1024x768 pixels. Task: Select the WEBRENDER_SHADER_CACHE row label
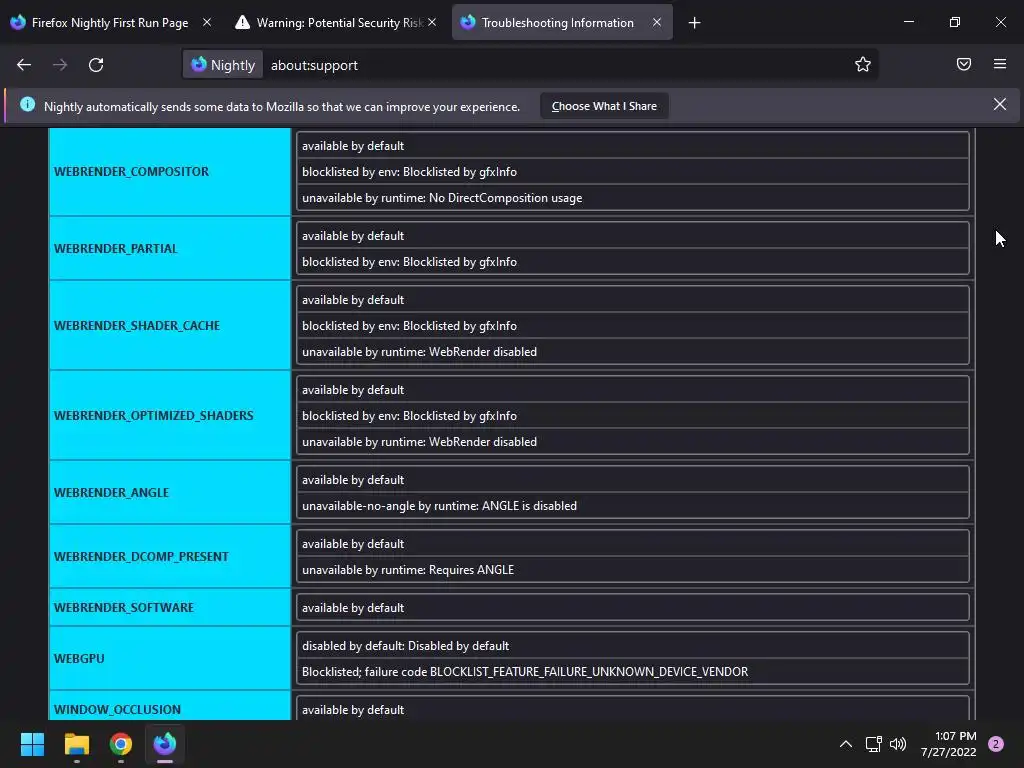tap(136, 326)
